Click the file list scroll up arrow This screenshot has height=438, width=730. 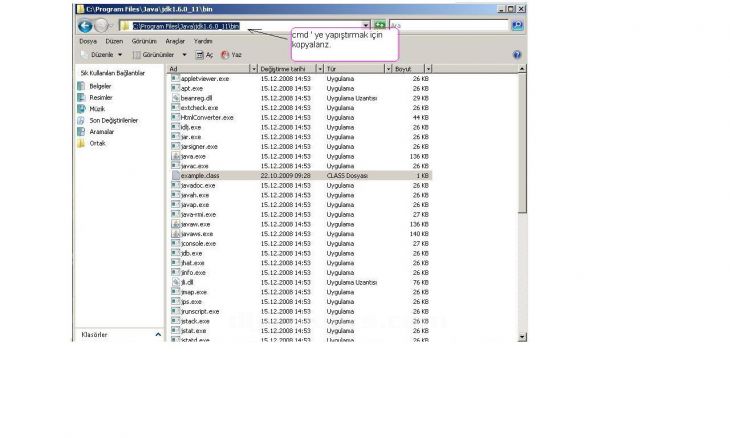click(522, 69)
